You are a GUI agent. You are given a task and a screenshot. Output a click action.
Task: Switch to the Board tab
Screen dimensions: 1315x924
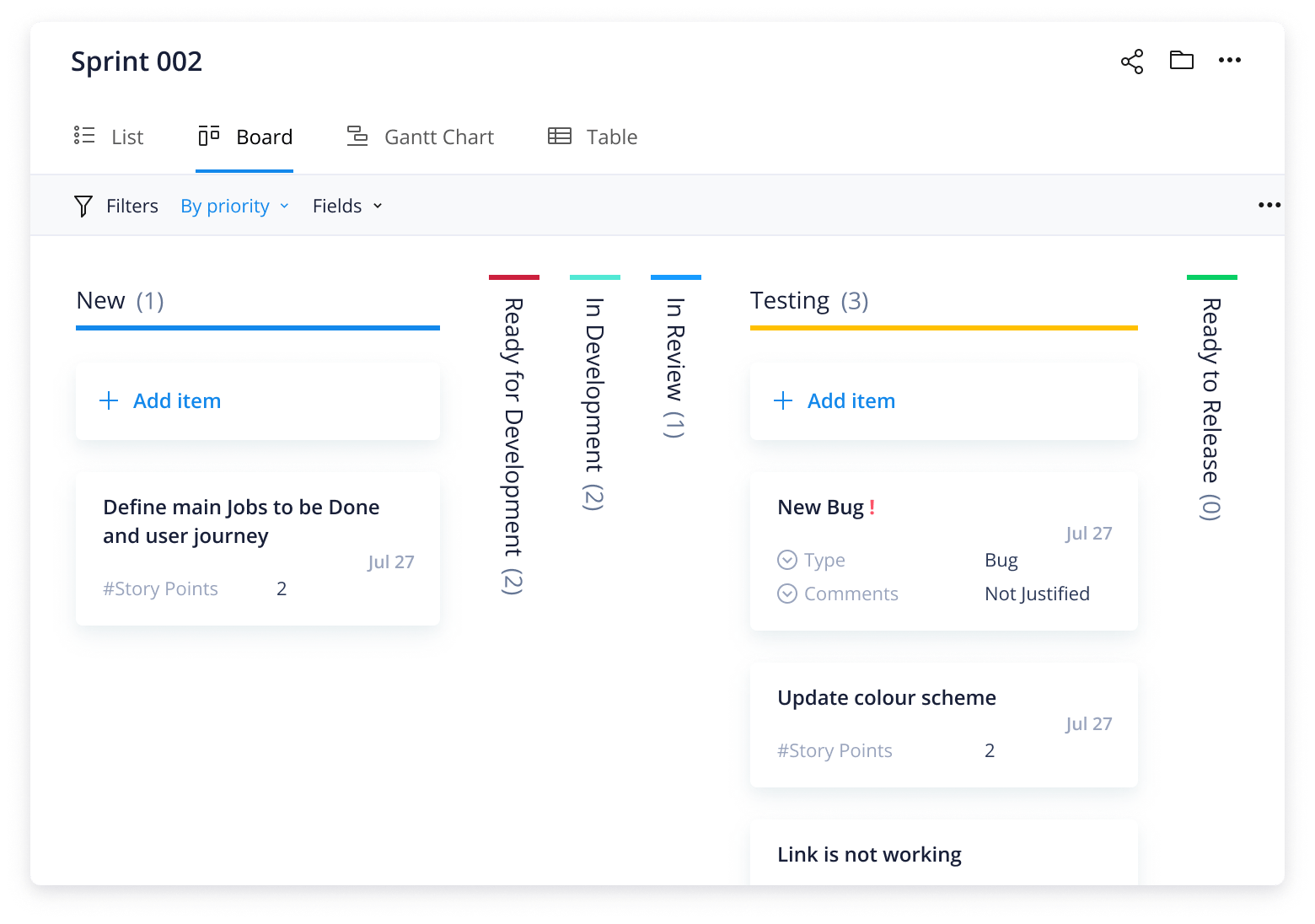264,136
